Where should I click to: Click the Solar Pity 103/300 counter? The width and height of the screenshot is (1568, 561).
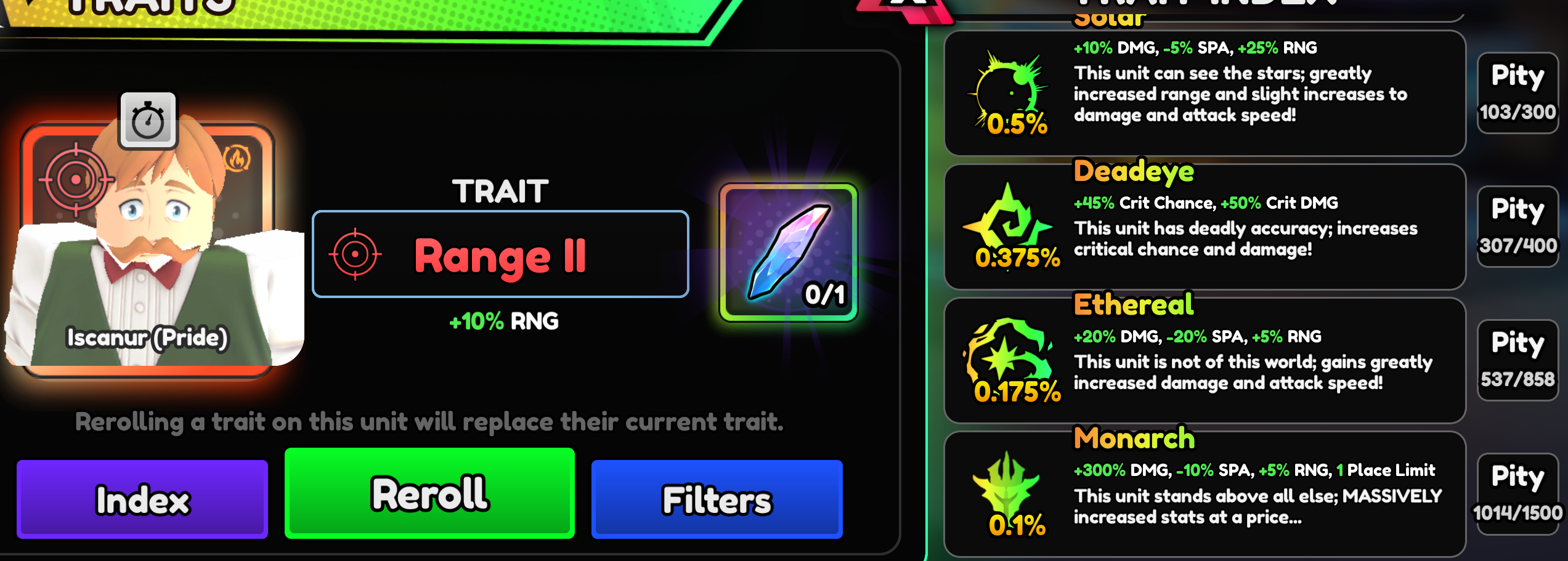(1517, 93)
